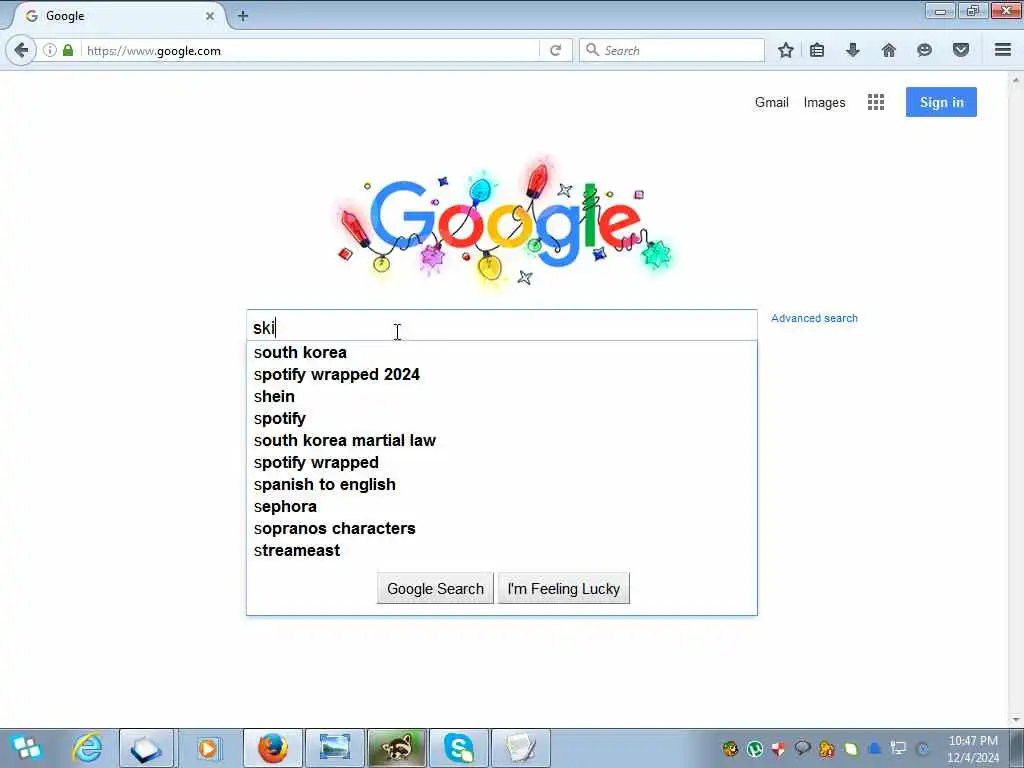The image size is (1024, 768).
Task: Go back using the browser back arrow
Action: 21,50
